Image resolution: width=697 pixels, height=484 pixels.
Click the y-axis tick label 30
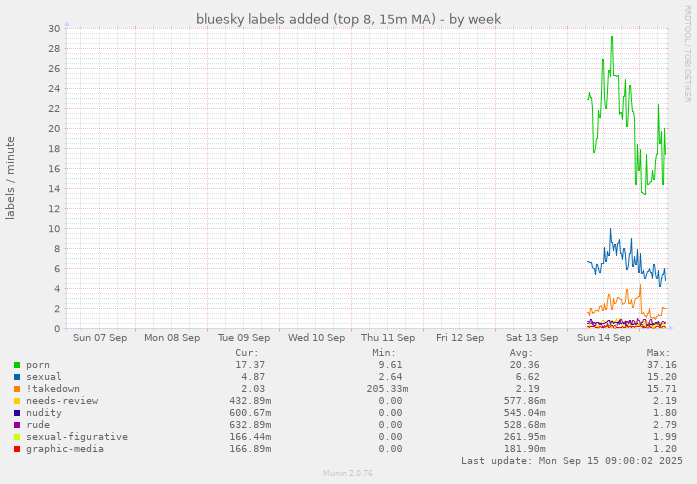click(x=54, y=28)
